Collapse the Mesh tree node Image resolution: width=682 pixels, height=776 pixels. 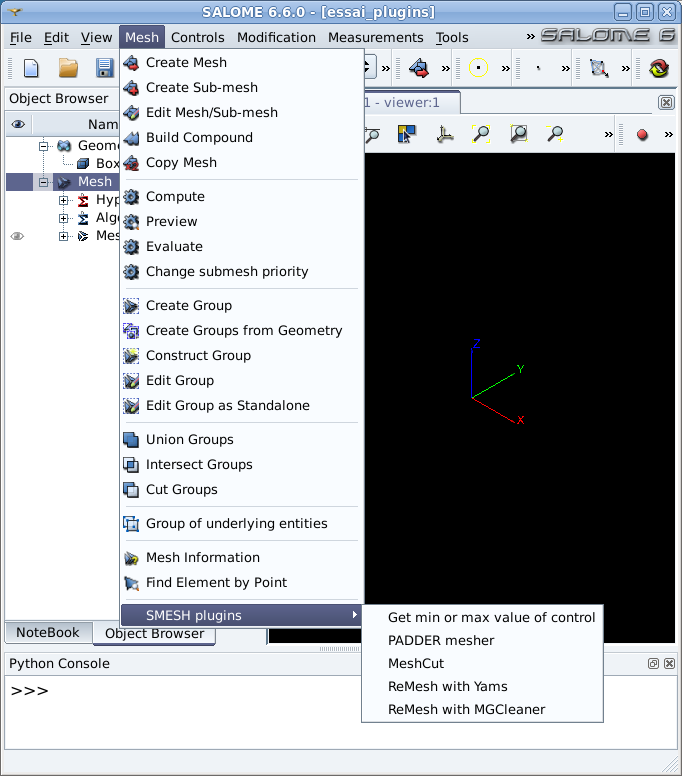point(44,182)
